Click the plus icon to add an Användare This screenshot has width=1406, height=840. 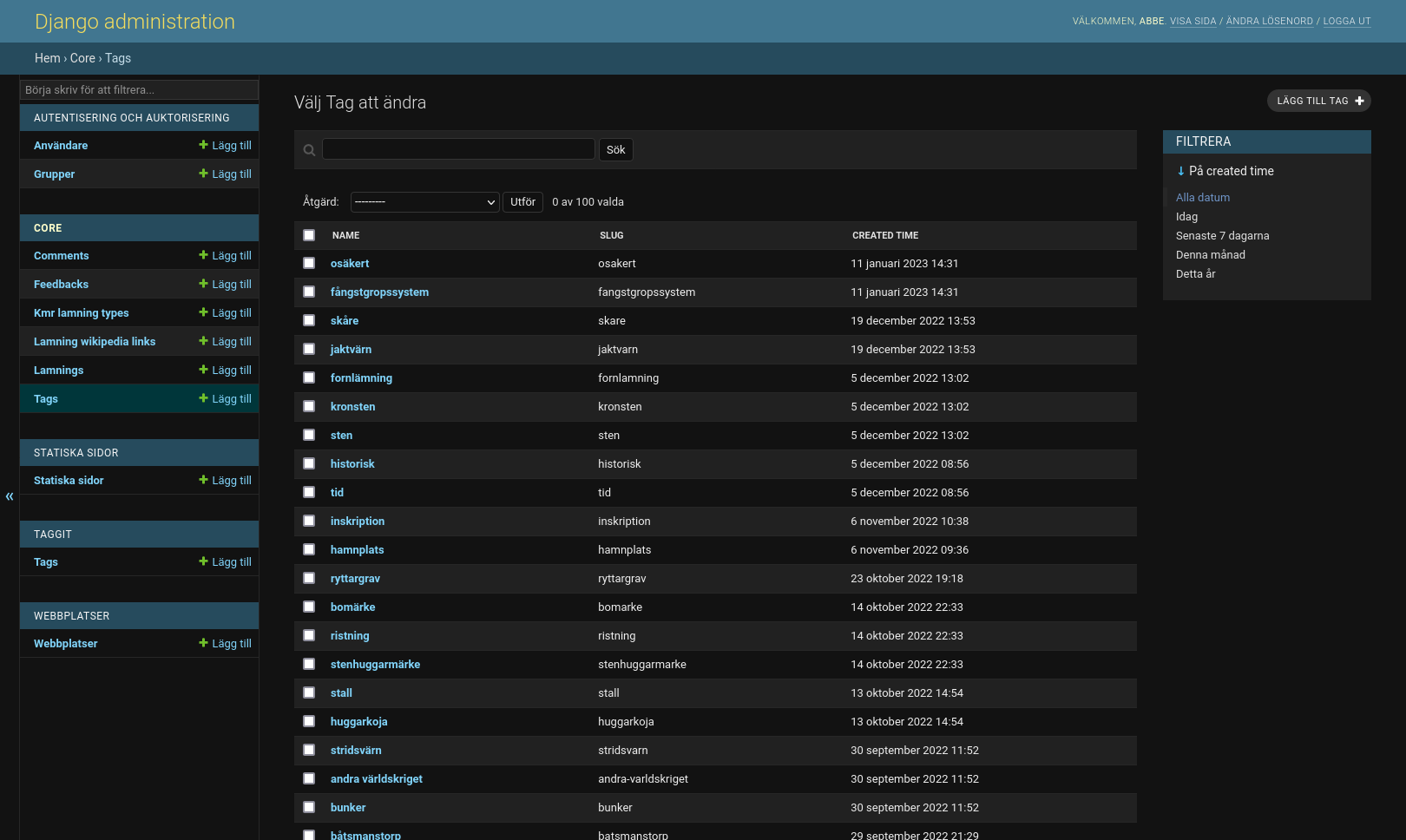pos(205,145)
